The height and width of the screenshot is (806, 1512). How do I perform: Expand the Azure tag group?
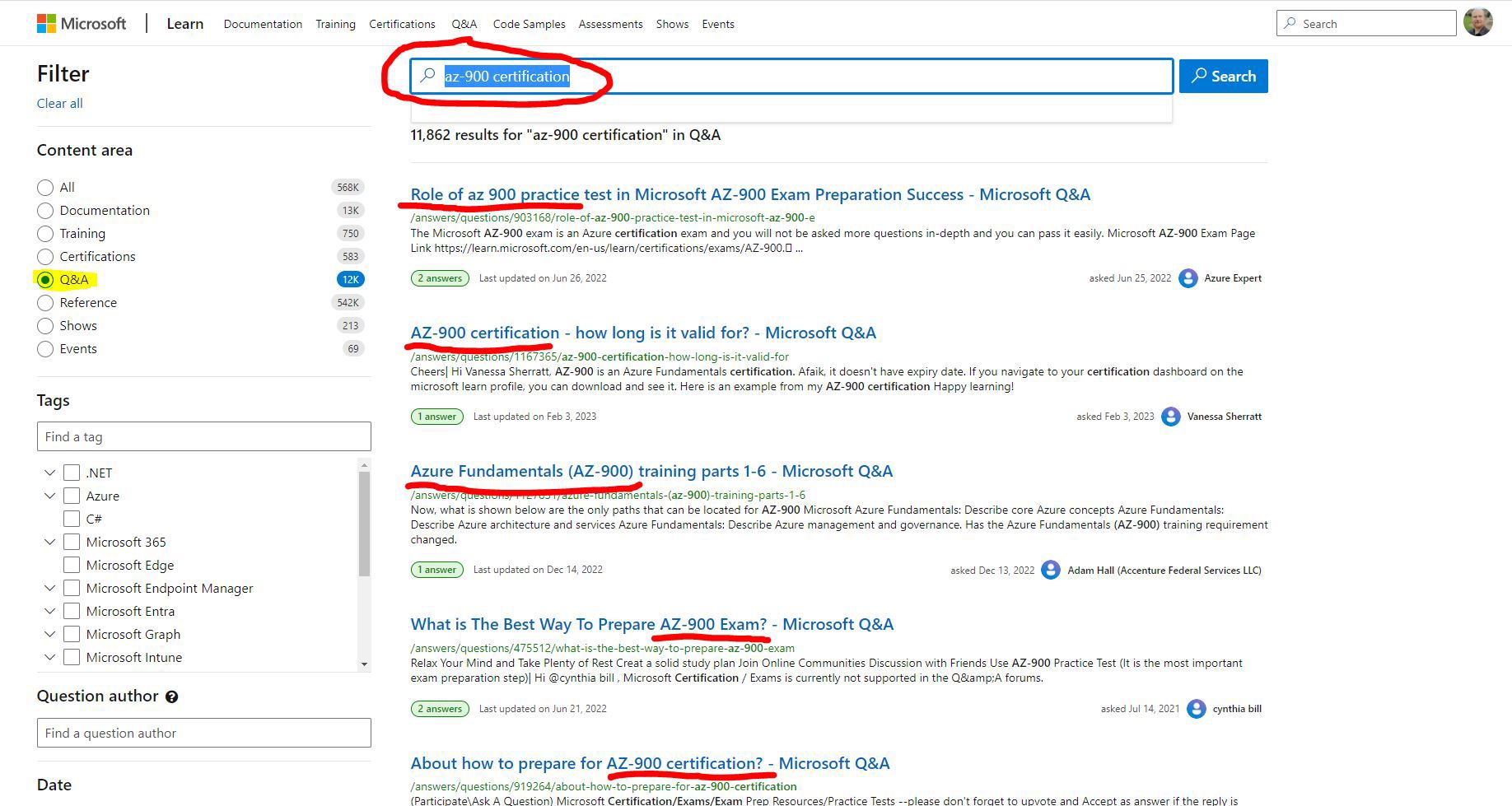[49, 496]
